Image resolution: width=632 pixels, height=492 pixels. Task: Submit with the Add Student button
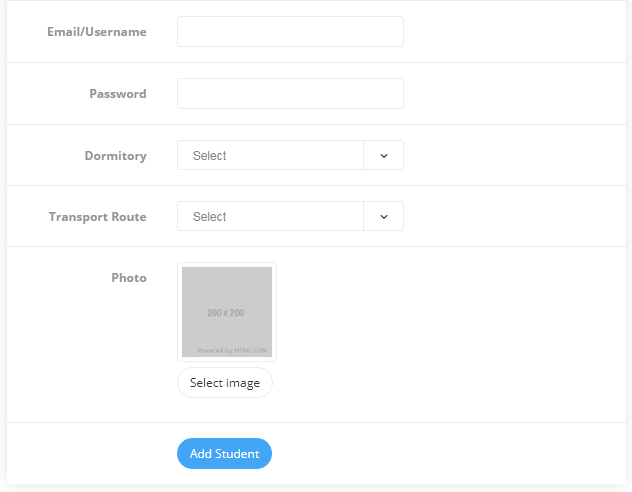click(225, 453)
